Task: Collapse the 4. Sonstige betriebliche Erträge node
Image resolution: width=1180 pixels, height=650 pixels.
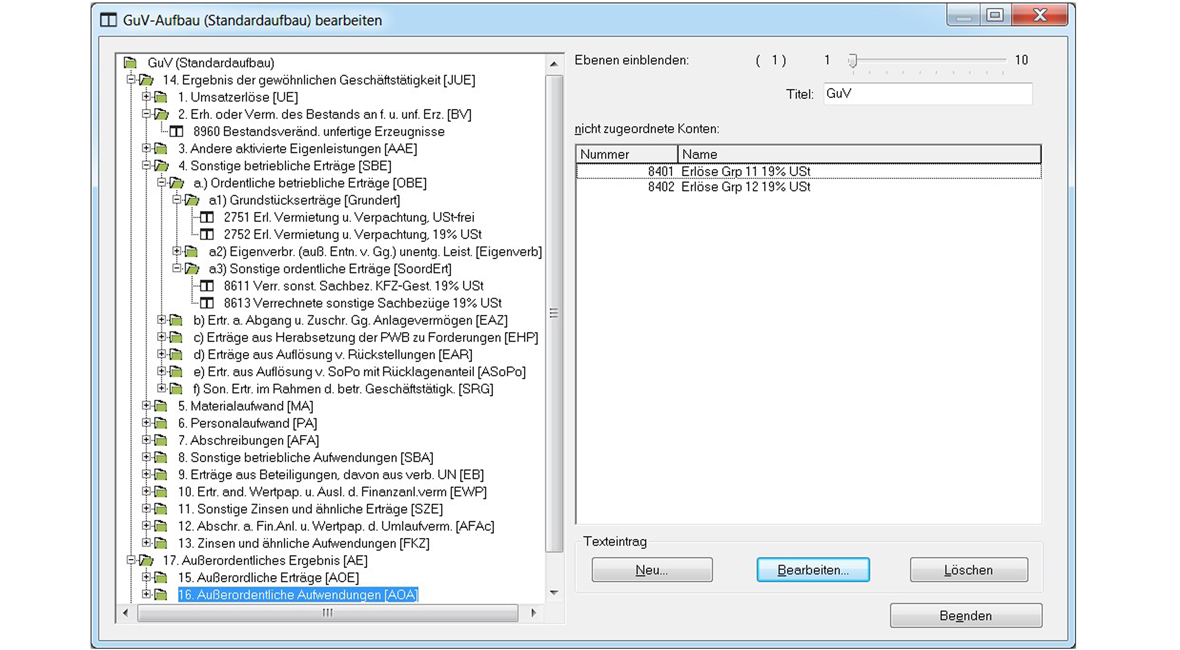Action: [146, 166]
